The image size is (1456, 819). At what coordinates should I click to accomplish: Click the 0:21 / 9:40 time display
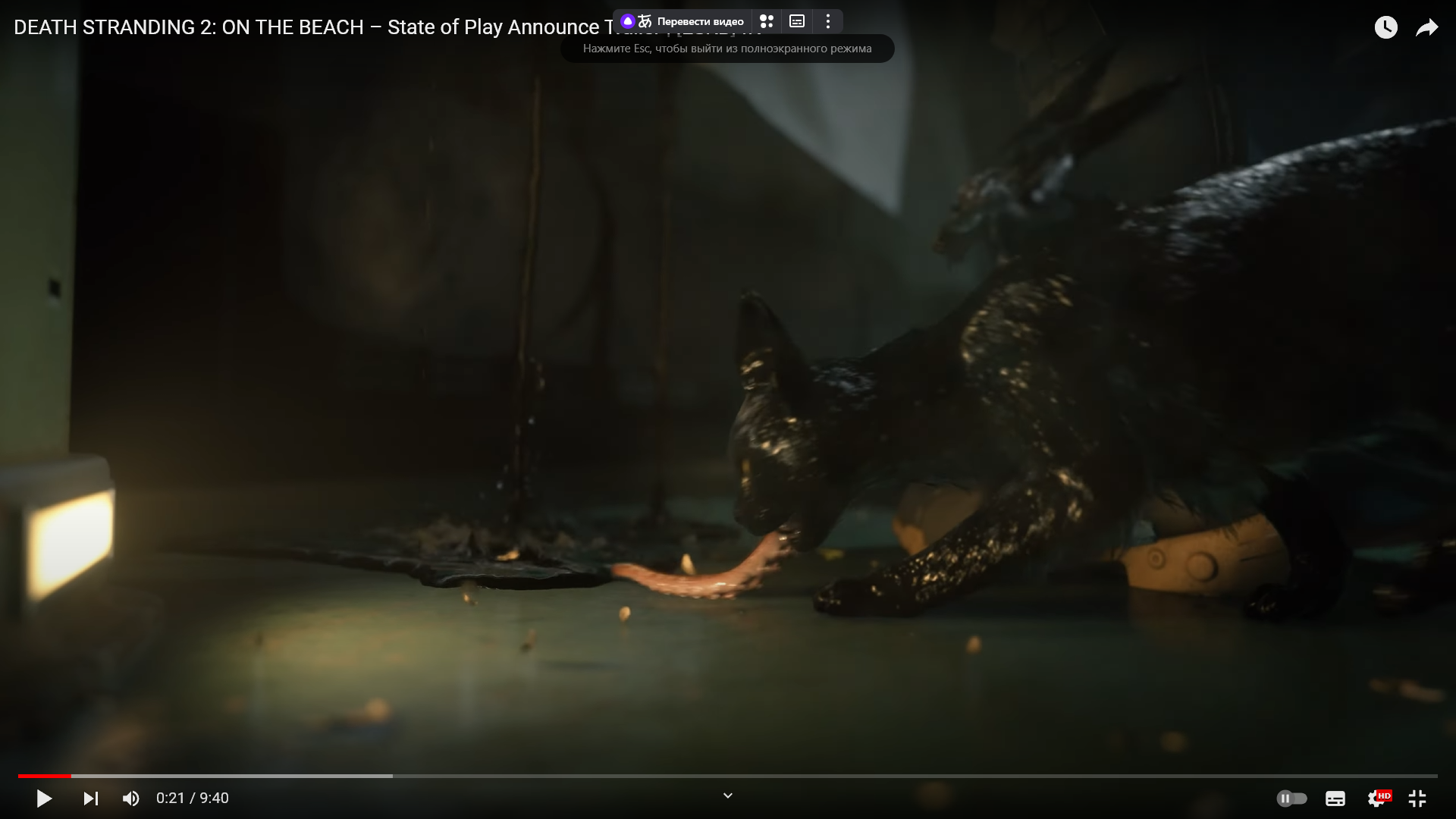[193, 799]
